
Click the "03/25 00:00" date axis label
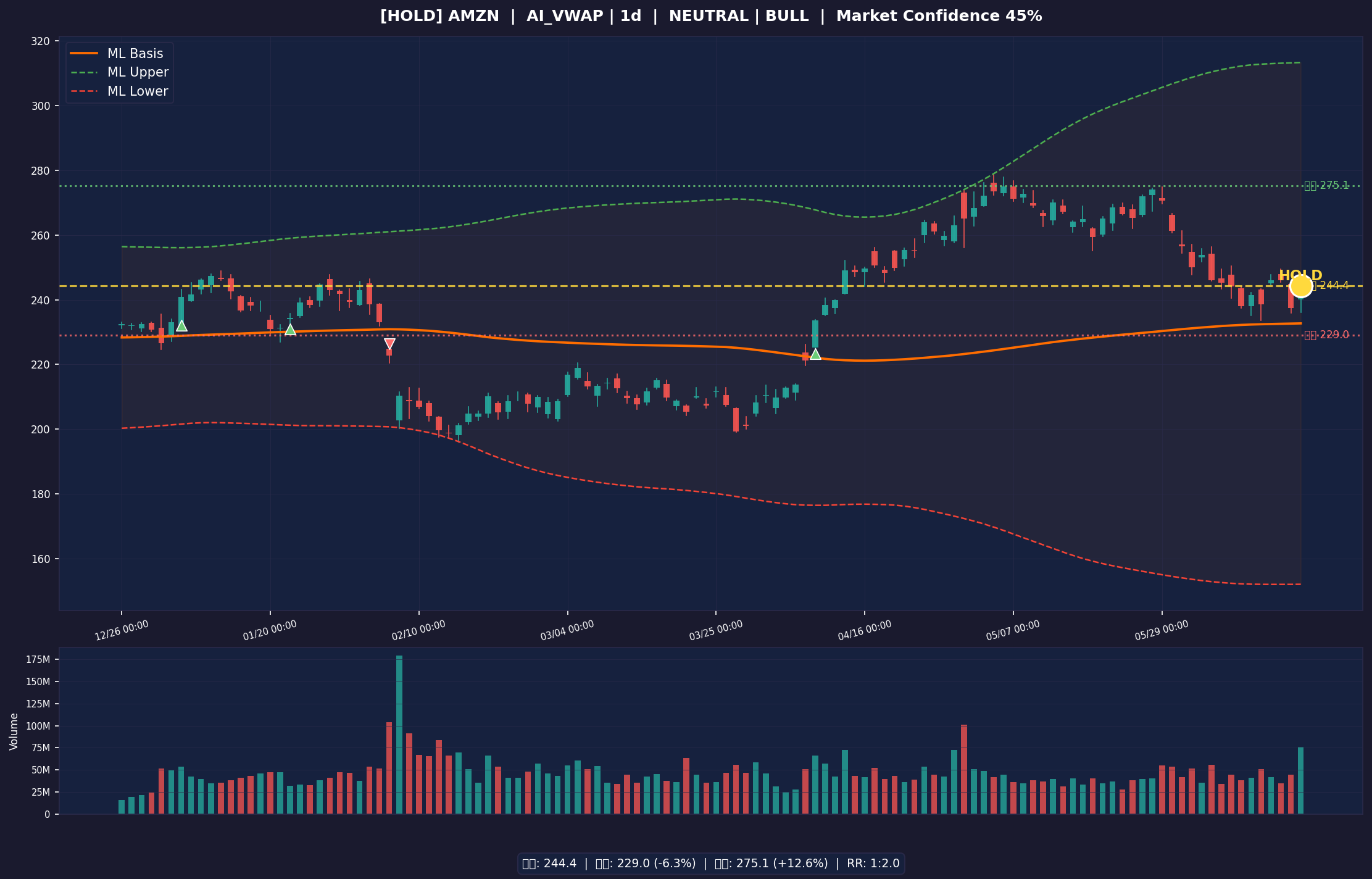[x=716, y=630]
